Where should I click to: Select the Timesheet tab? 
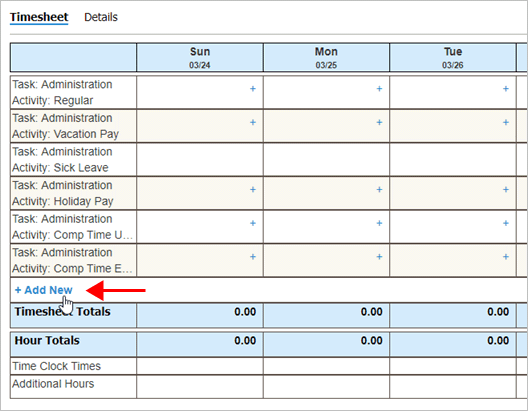pos(39,17)
